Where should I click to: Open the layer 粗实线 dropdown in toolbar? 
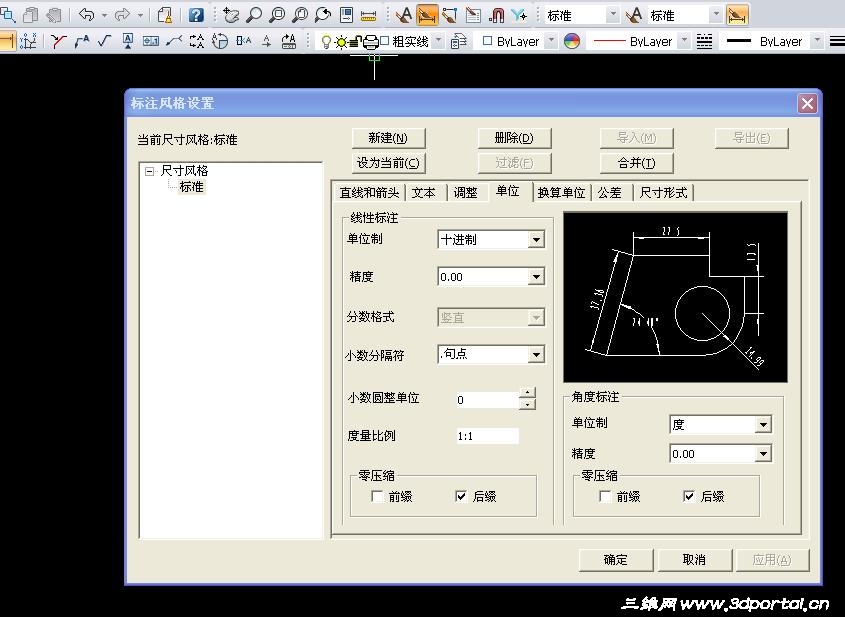point(439,41)
